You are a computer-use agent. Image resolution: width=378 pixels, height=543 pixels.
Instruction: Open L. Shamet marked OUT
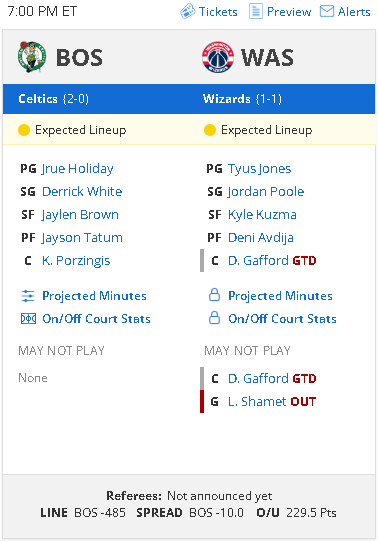(257, 402)
